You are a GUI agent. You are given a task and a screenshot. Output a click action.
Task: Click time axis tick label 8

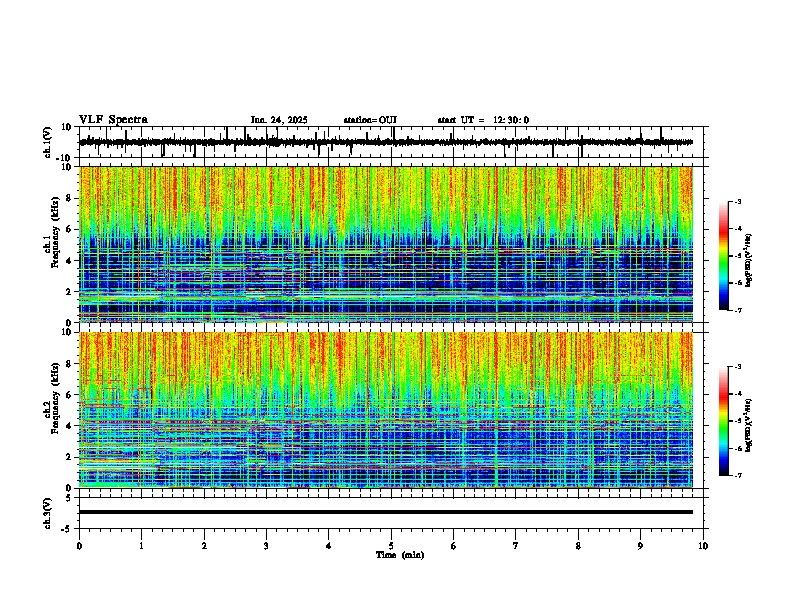578,546
